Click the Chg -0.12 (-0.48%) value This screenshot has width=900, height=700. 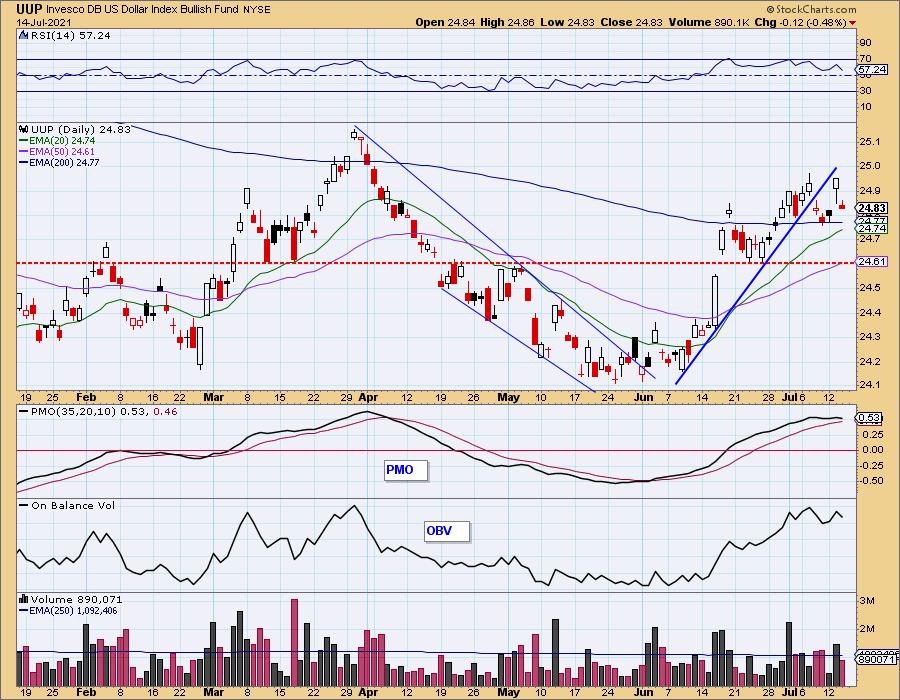(x=801, y=23)
